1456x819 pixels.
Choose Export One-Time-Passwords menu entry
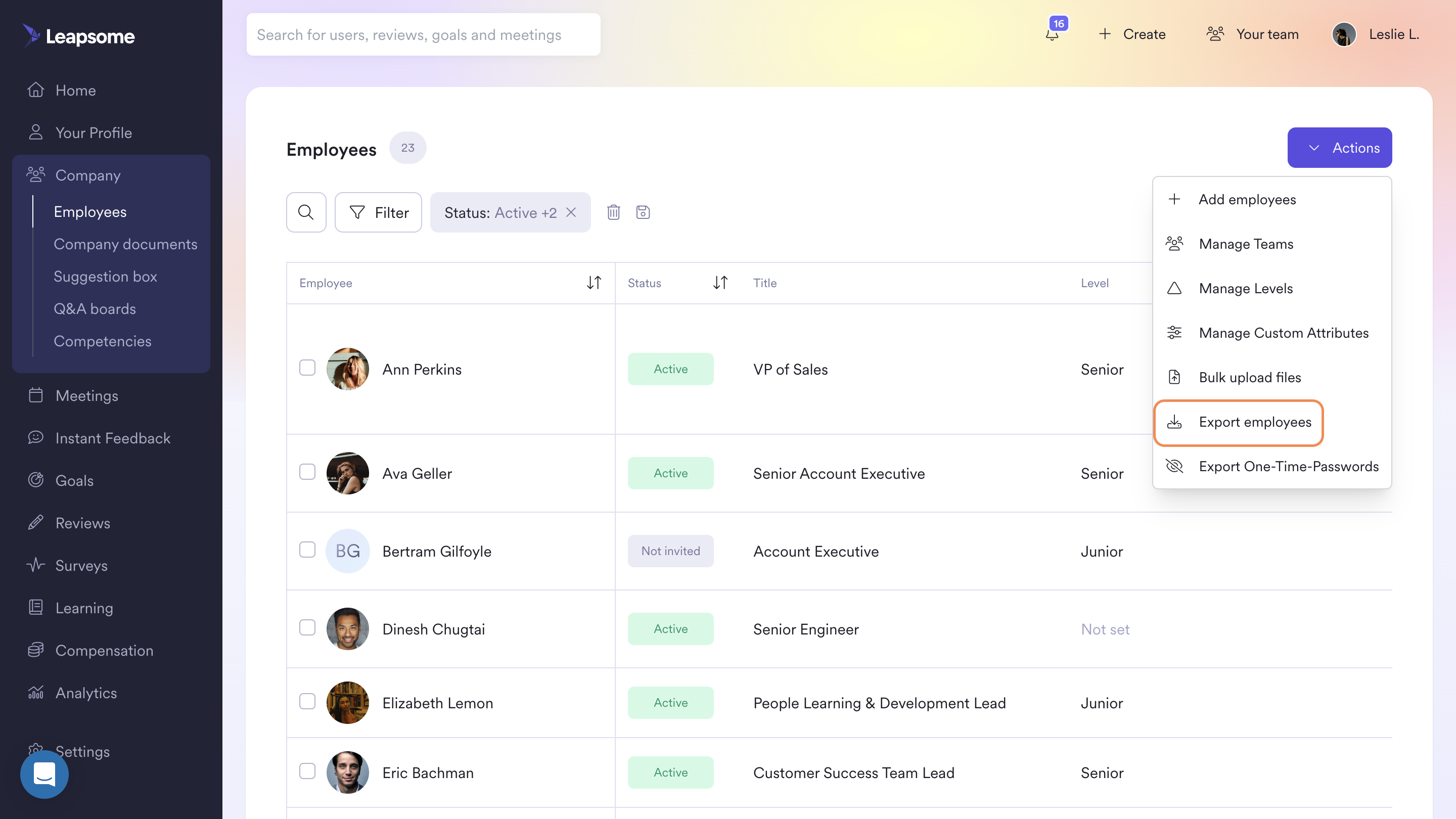1272,467
